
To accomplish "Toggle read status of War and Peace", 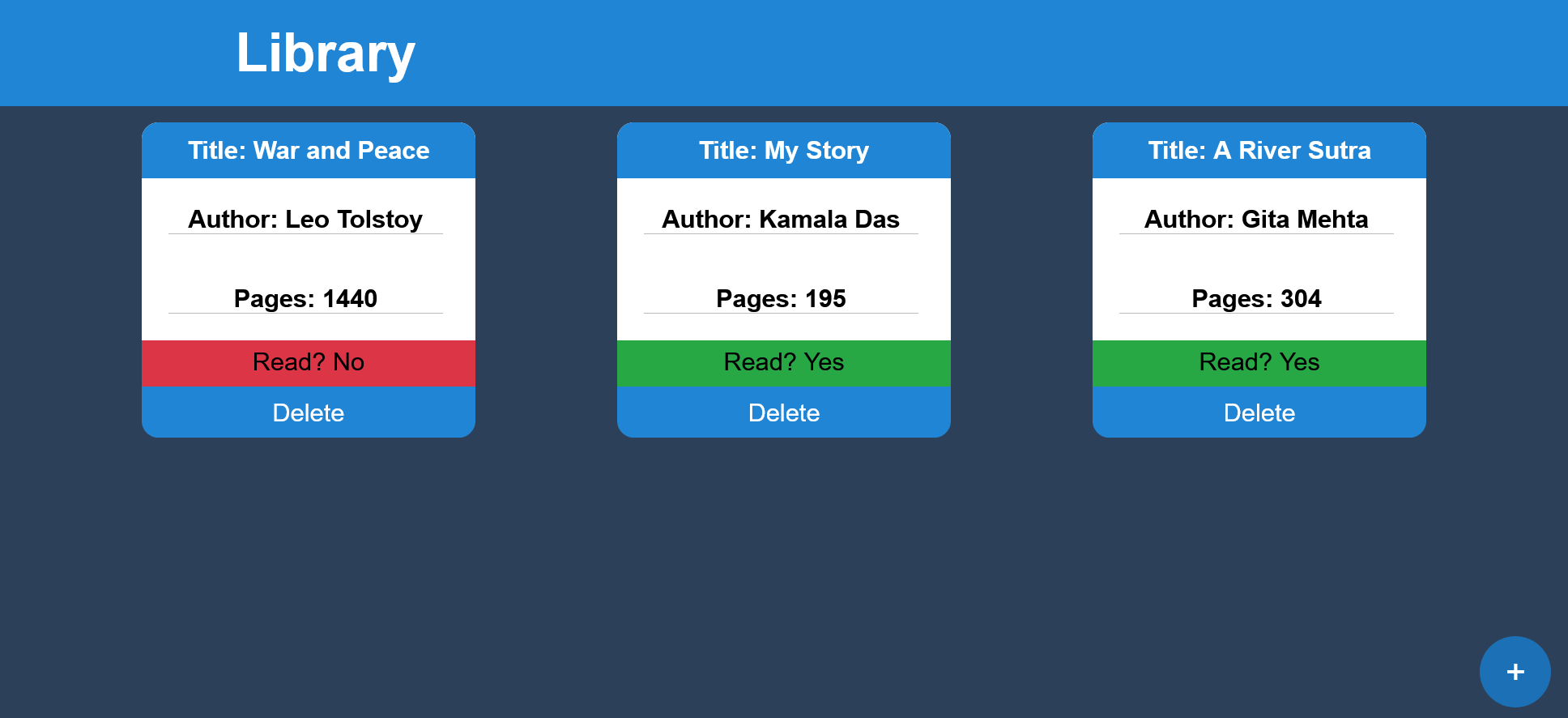I will (309, 363).
